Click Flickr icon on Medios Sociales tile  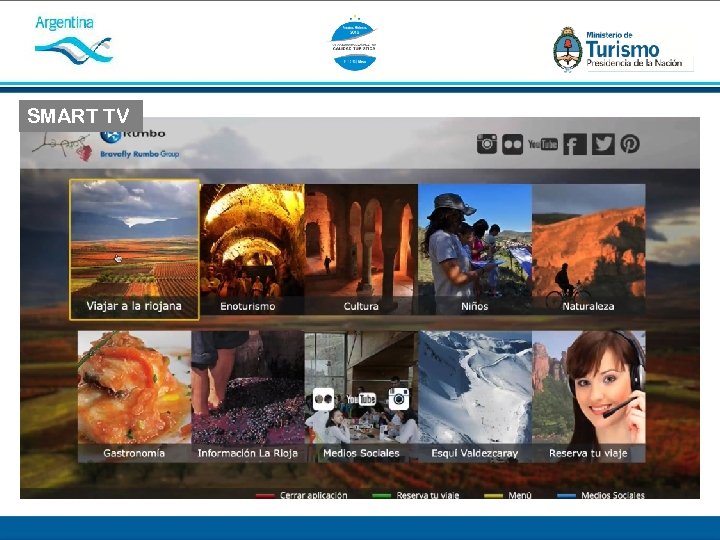tap(323, 399)
